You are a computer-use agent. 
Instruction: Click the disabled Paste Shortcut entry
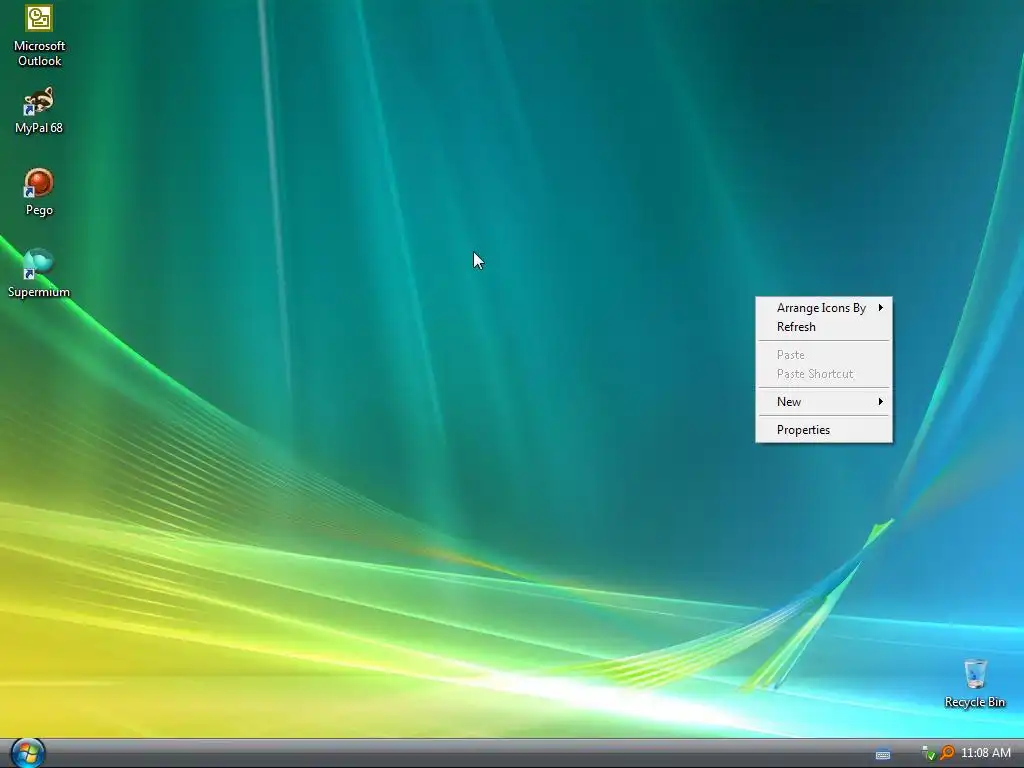824,374
